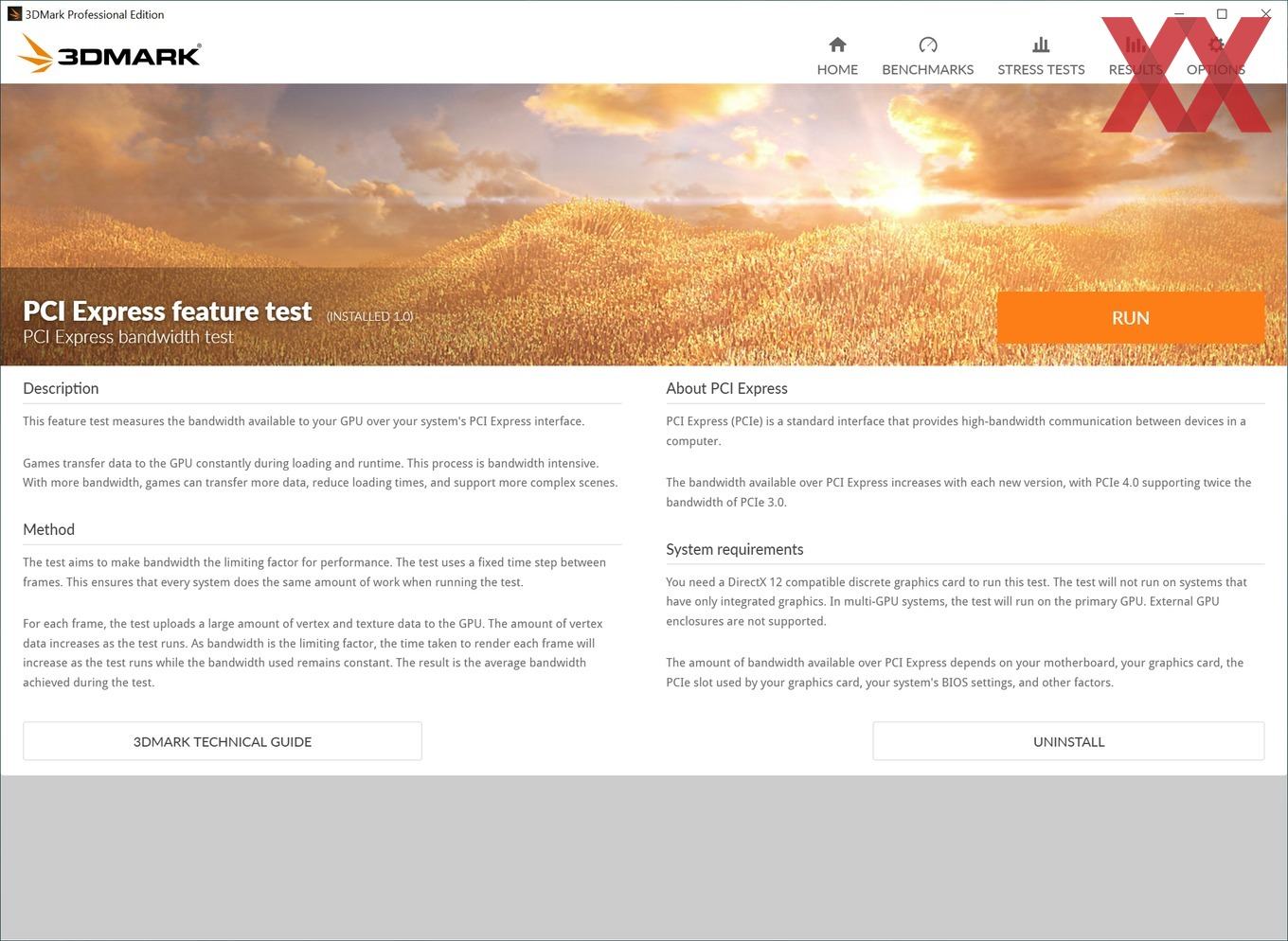Image resolution: width=1288 pixels, height=941 pixels.
Task: Uninstall the PCI Express feature test
Action: pos(1068,741)
